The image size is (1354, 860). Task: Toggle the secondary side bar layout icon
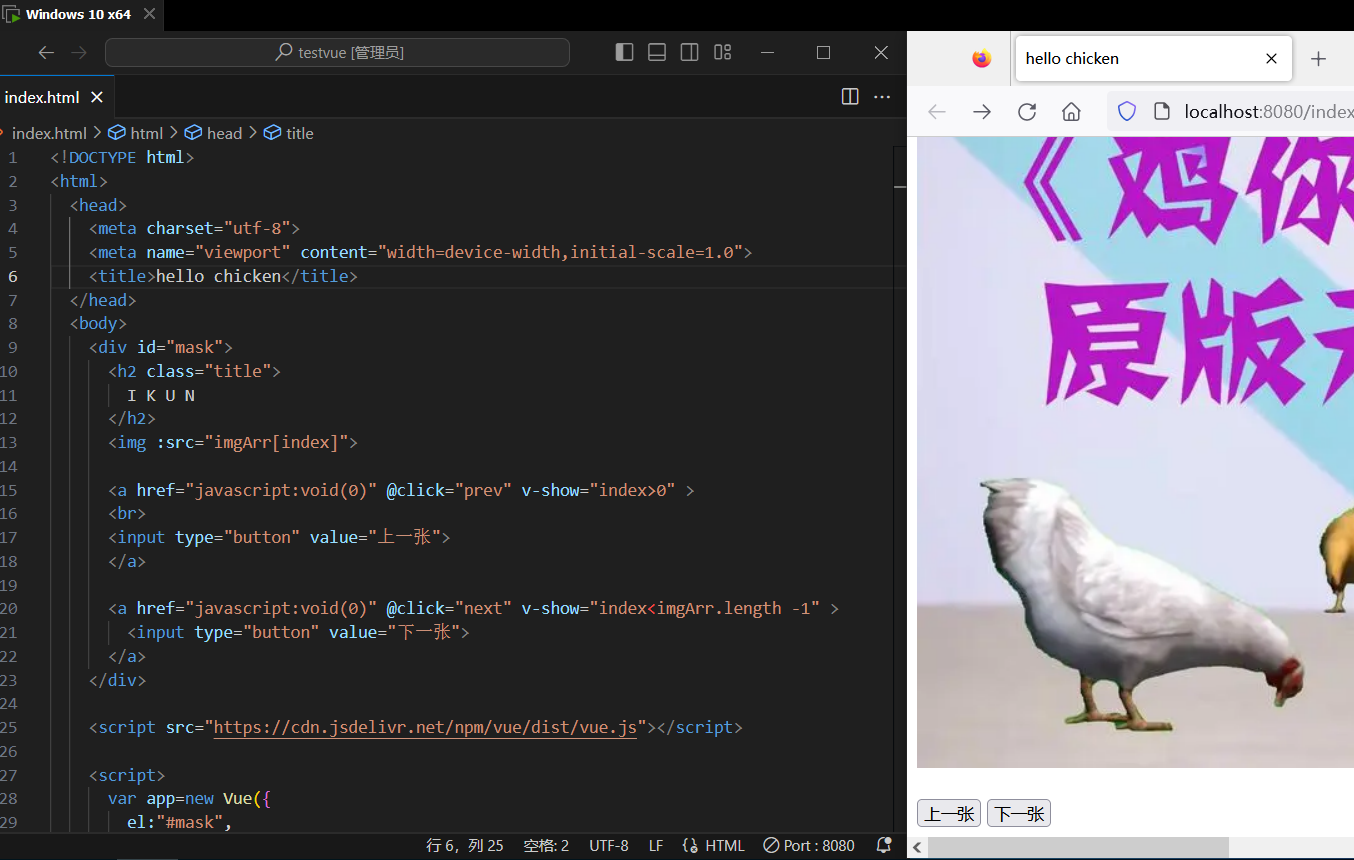pyautogui.click(x=690, y=52)
